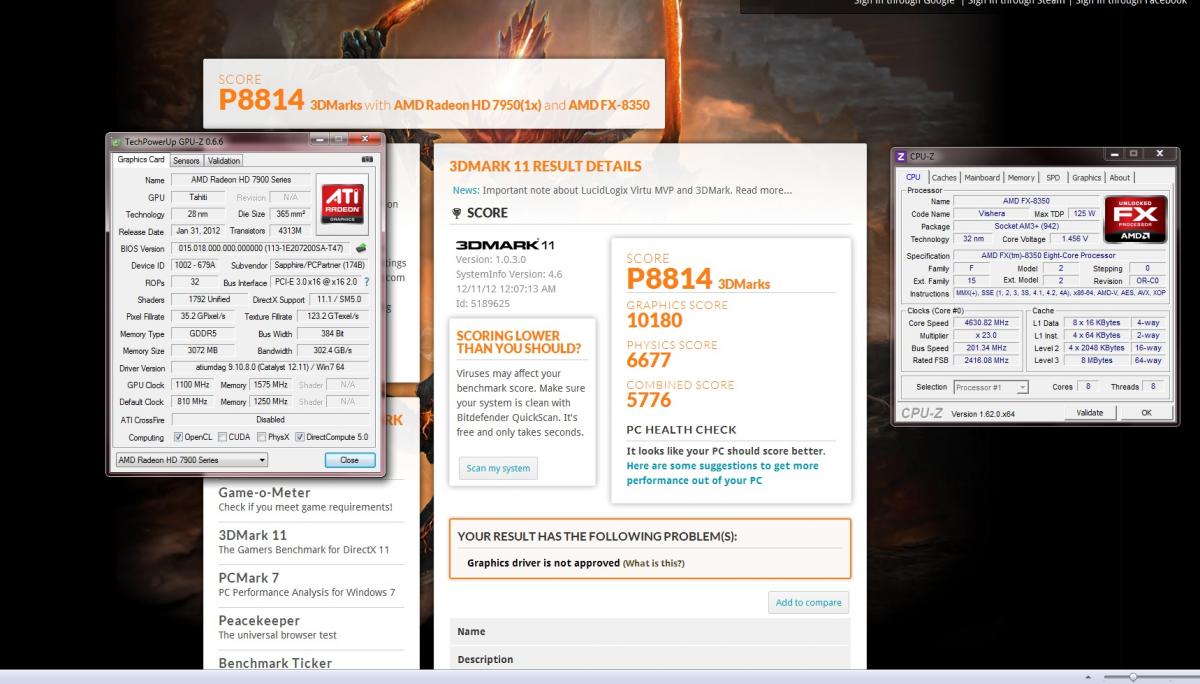Open the Benchmark Ticker sidebar item

tap(275, 662)
